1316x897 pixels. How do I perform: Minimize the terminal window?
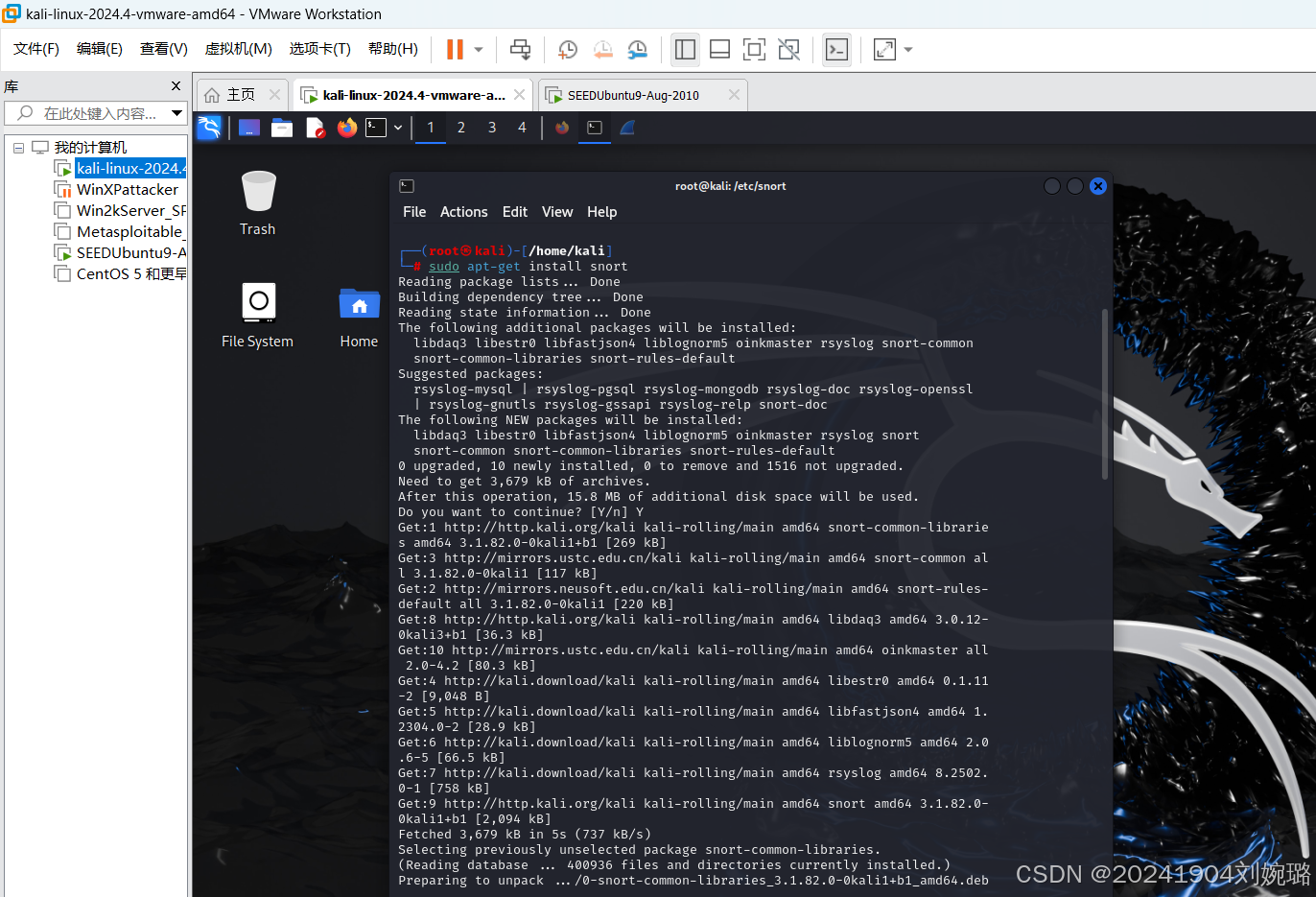(x=1052, y=186)
